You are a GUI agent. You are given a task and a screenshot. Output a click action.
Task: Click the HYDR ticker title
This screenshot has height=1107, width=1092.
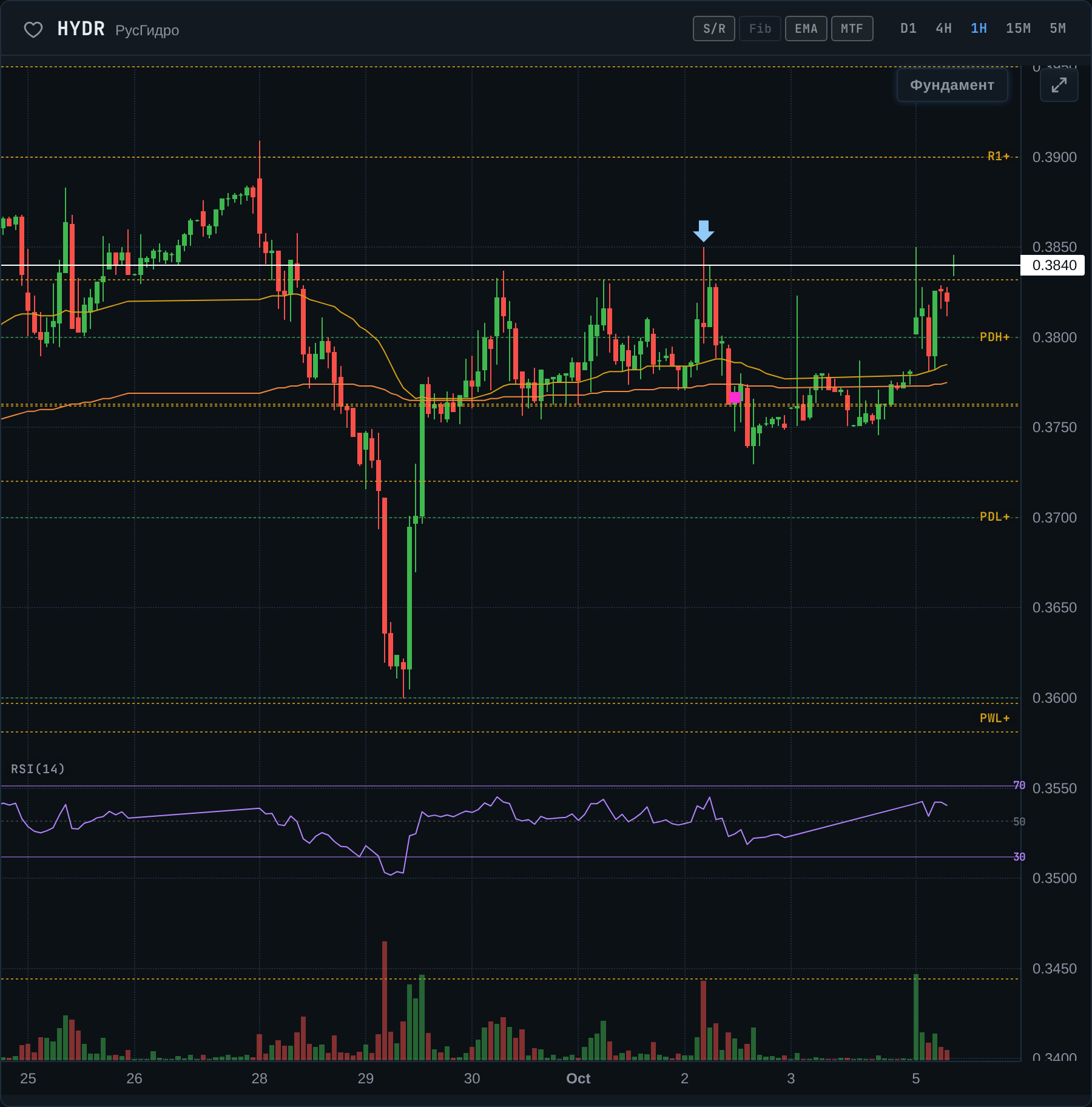point(81,29)
